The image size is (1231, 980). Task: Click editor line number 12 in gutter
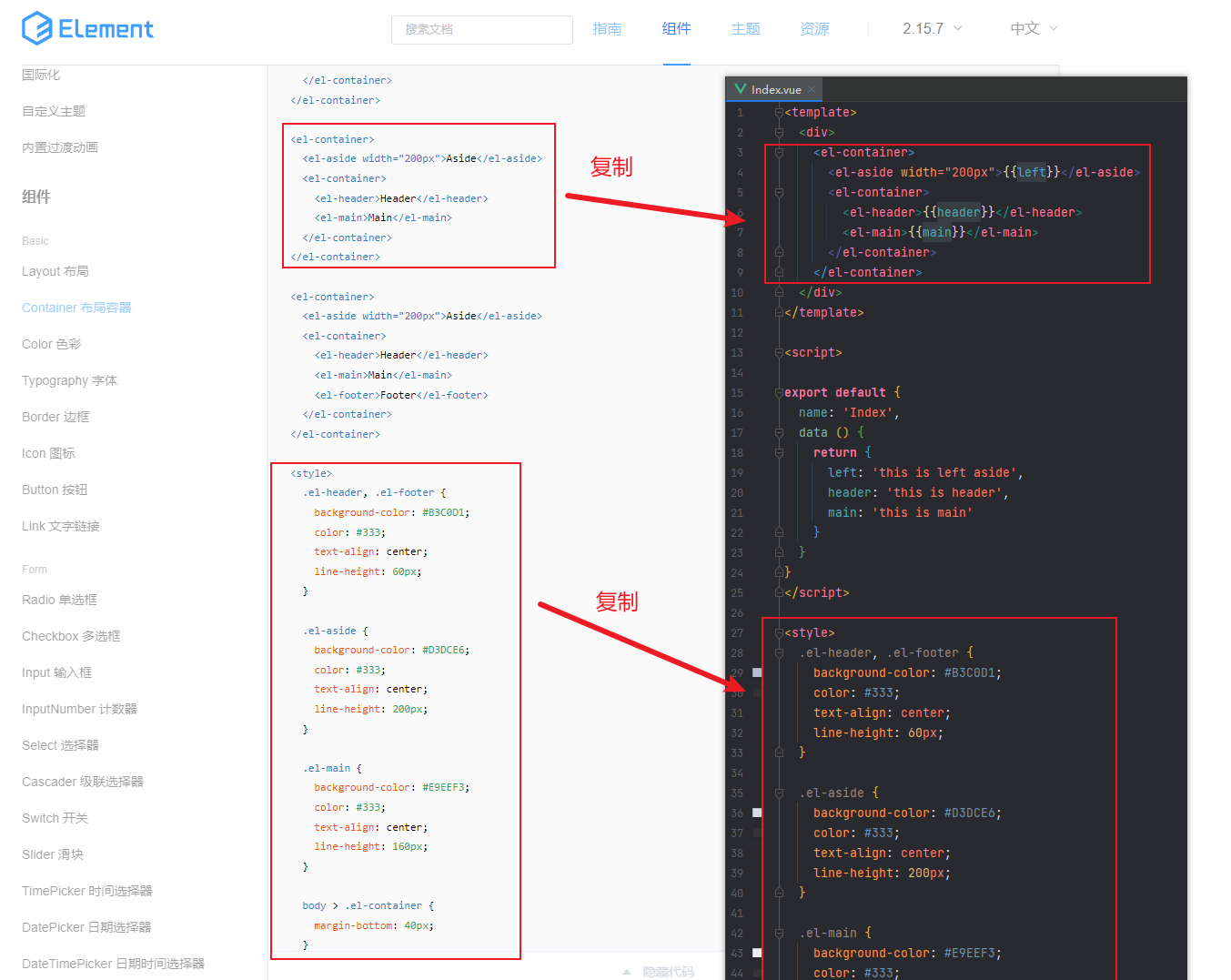737,332
